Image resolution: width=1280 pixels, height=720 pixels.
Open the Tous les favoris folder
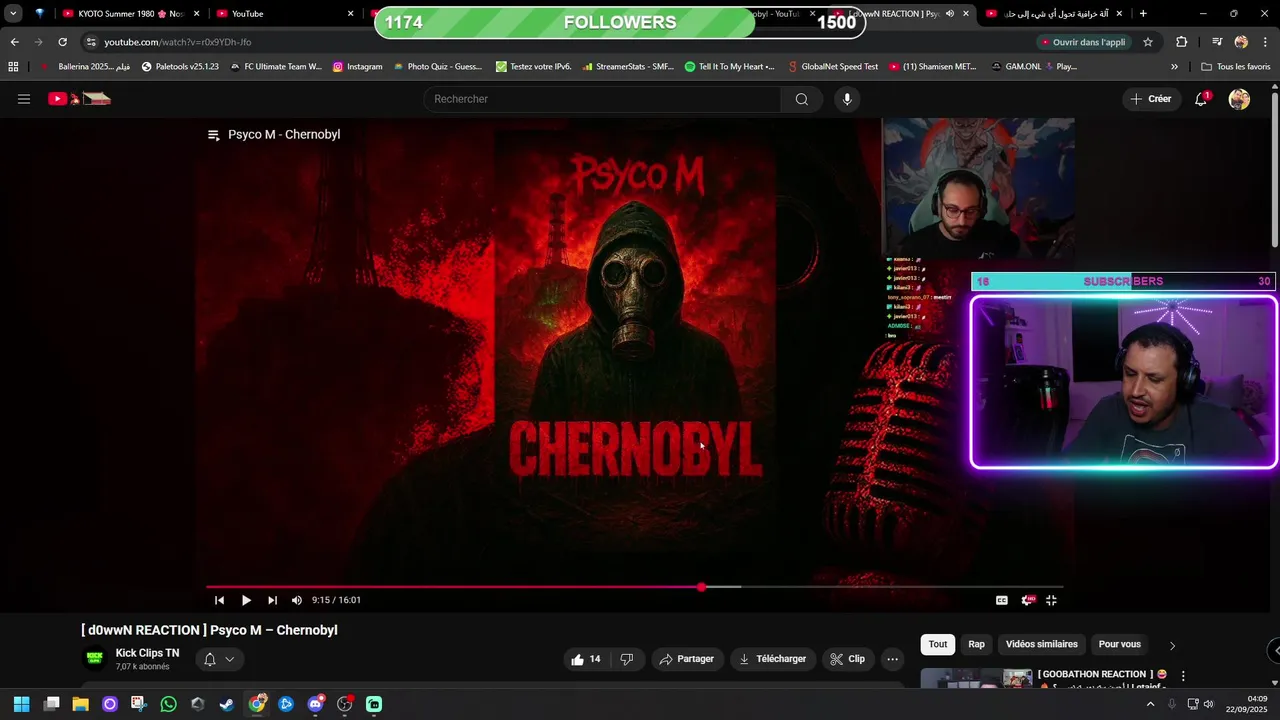(x=1235, y=67)
